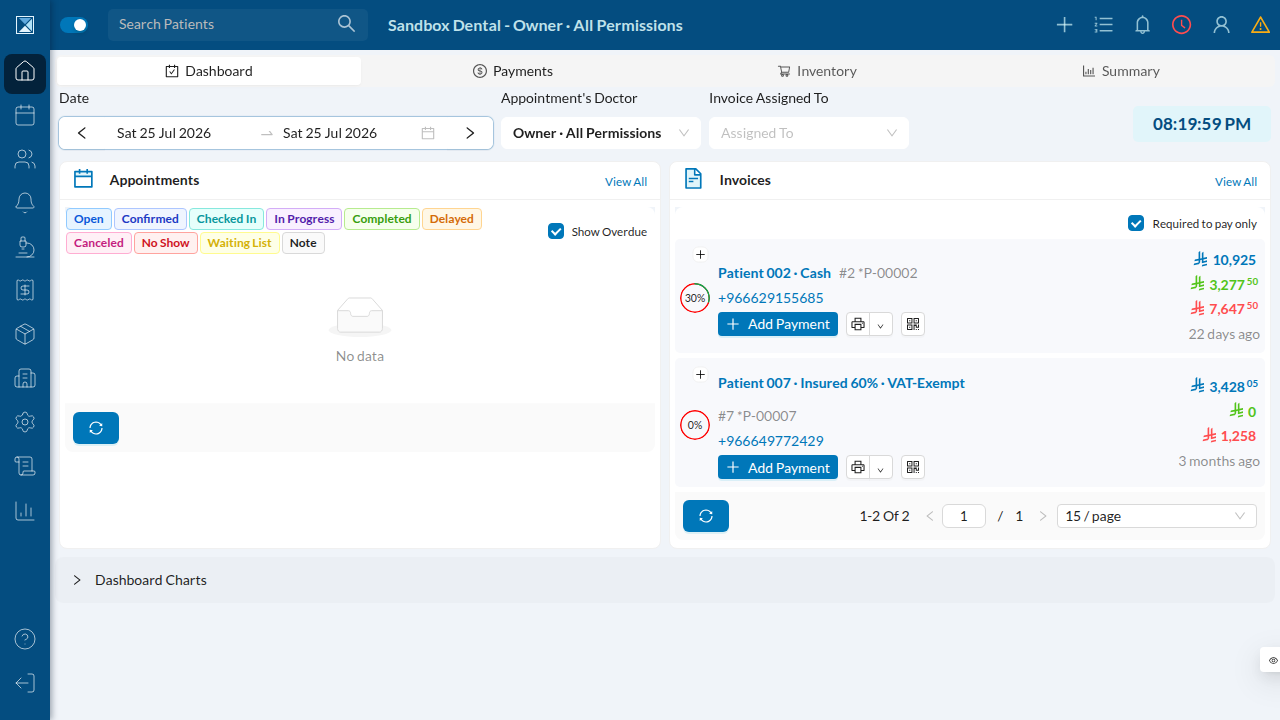This screenshot has width=1280, height=720.
Task: Uncheck Required to pay only checkbox
Action: click(1136, 223)
